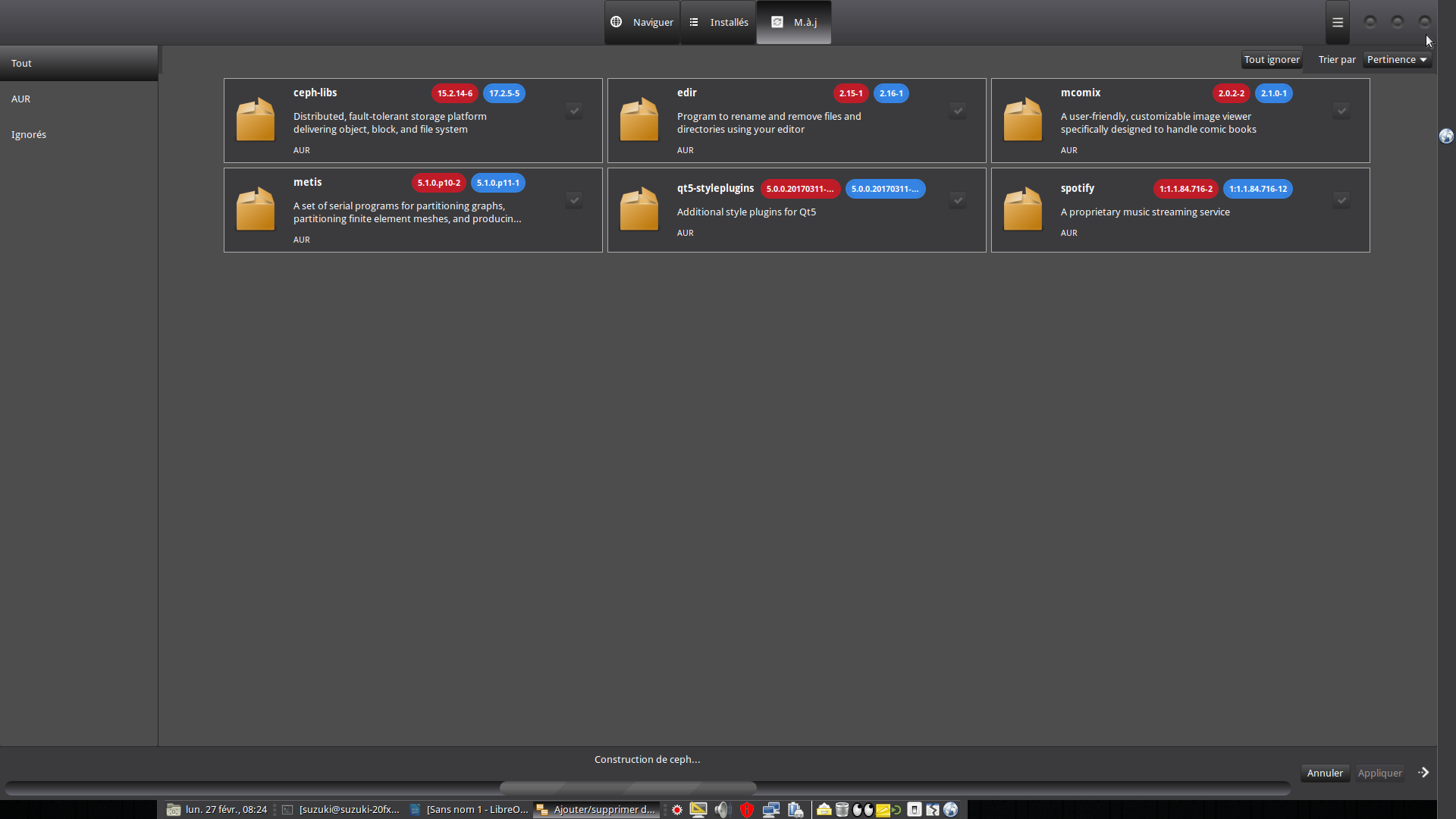Click the metis package description text
Viewport: 1456px width, 819px height.
407,212
